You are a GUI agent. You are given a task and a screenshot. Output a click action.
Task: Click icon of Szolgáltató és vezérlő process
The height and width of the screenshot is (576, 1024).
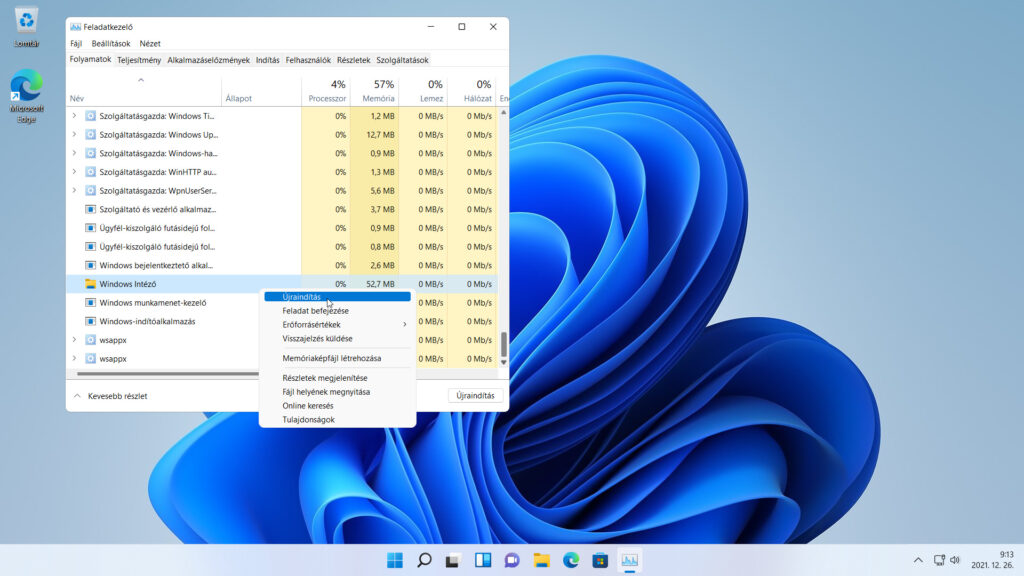pos(90,210)
